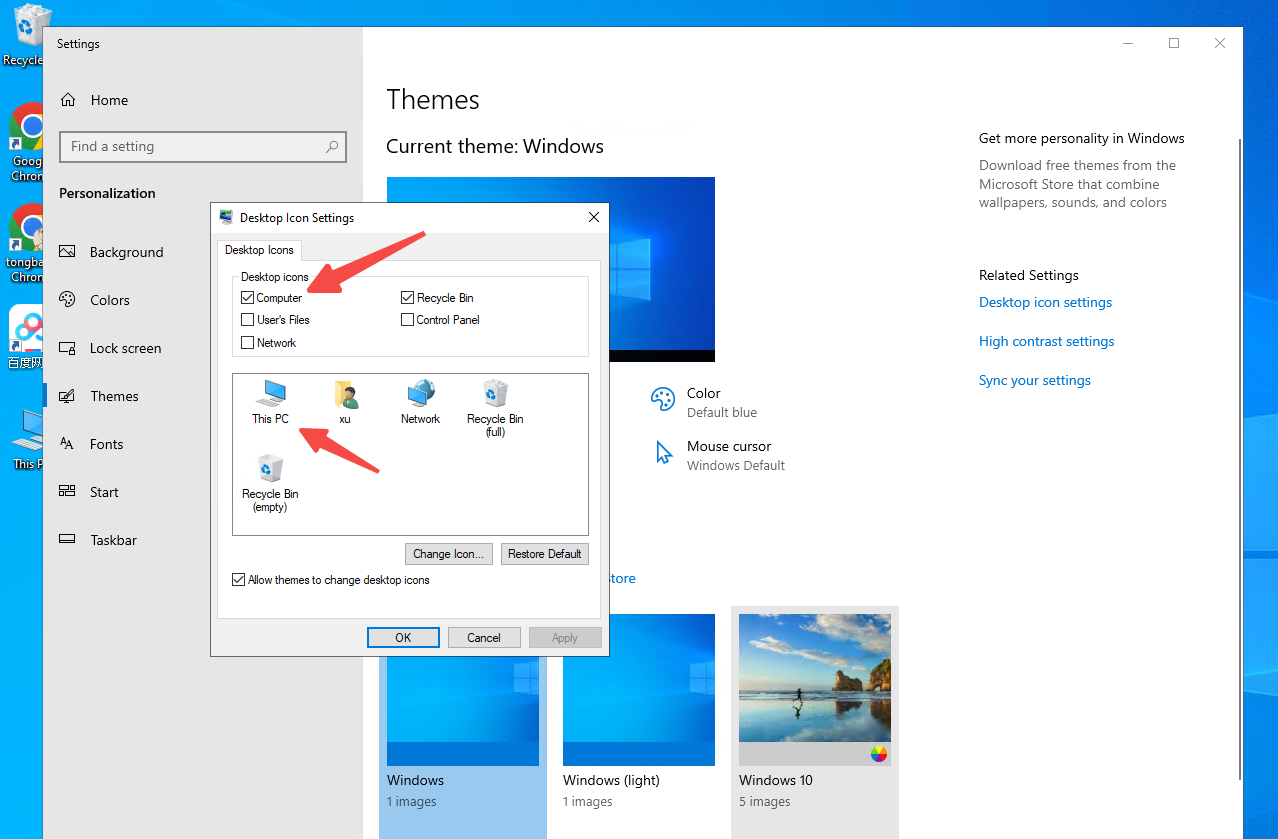Click the Settings window vertical scrollbar
This screenshot has height=839, width=1278.
(x=1240, y=460)
